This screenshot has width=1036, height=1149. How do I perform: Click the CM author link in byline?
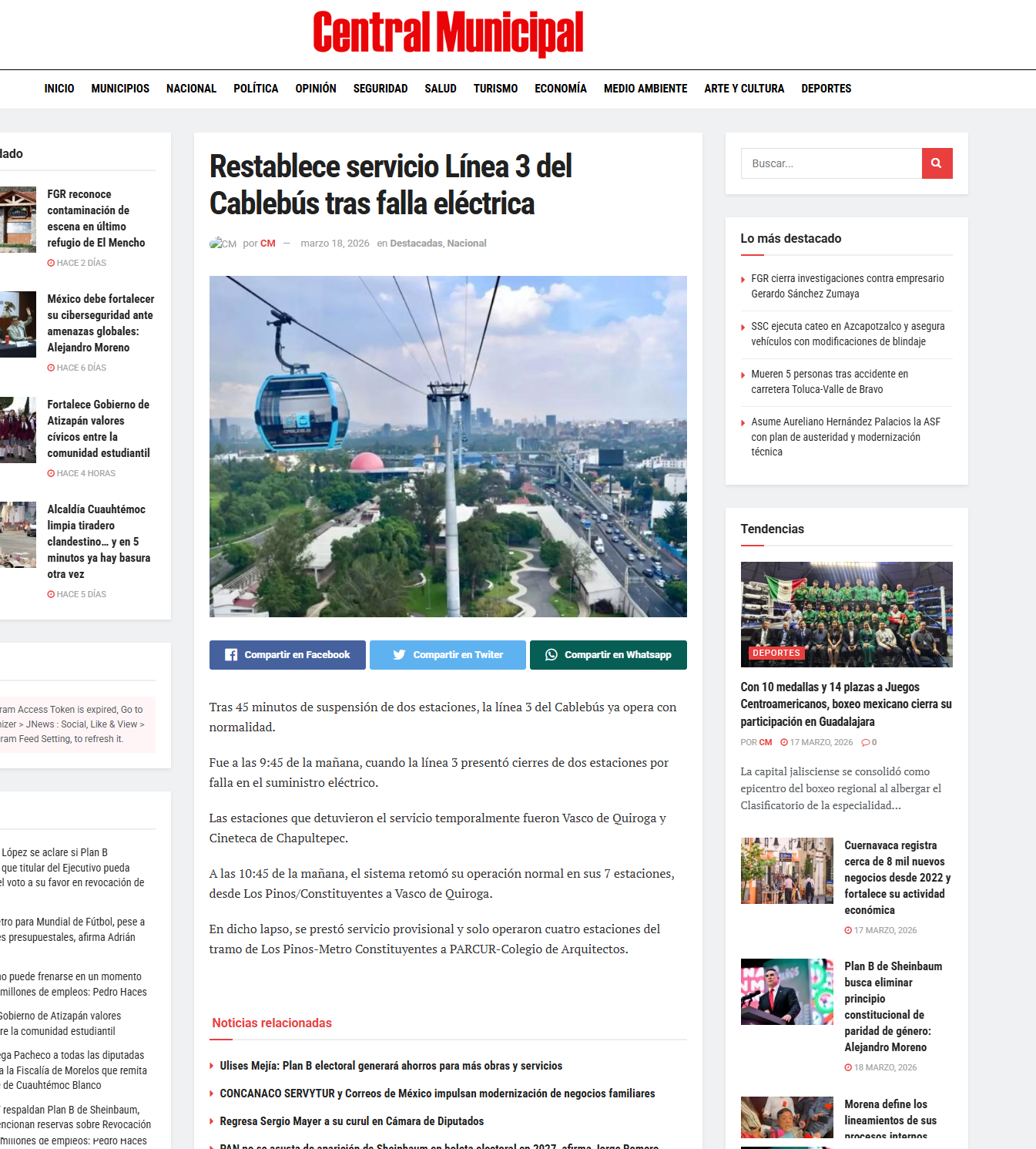pos(268,244)
